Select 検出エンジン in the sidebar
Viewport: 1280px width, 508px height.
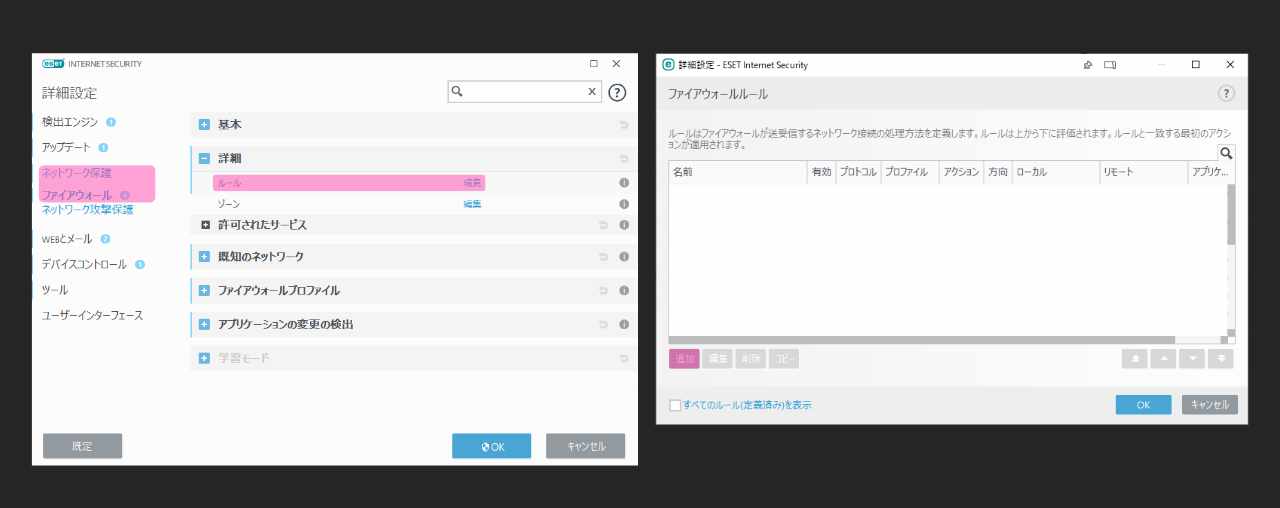tap(70, 122)
